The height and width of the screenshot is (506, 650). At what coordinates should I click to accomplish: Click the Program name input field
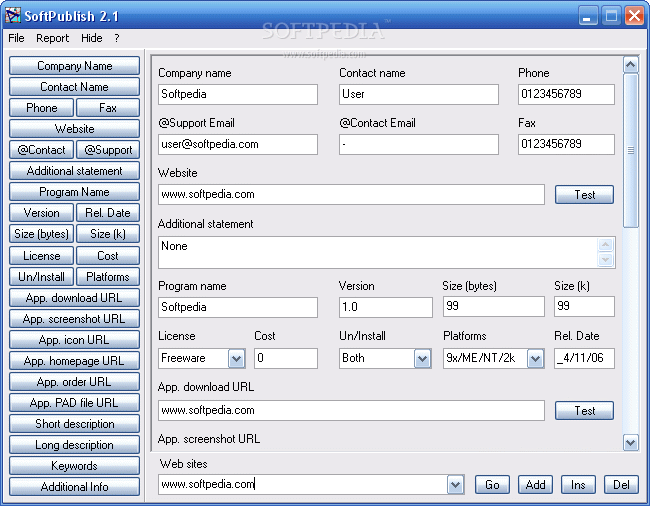pos(238,307)
